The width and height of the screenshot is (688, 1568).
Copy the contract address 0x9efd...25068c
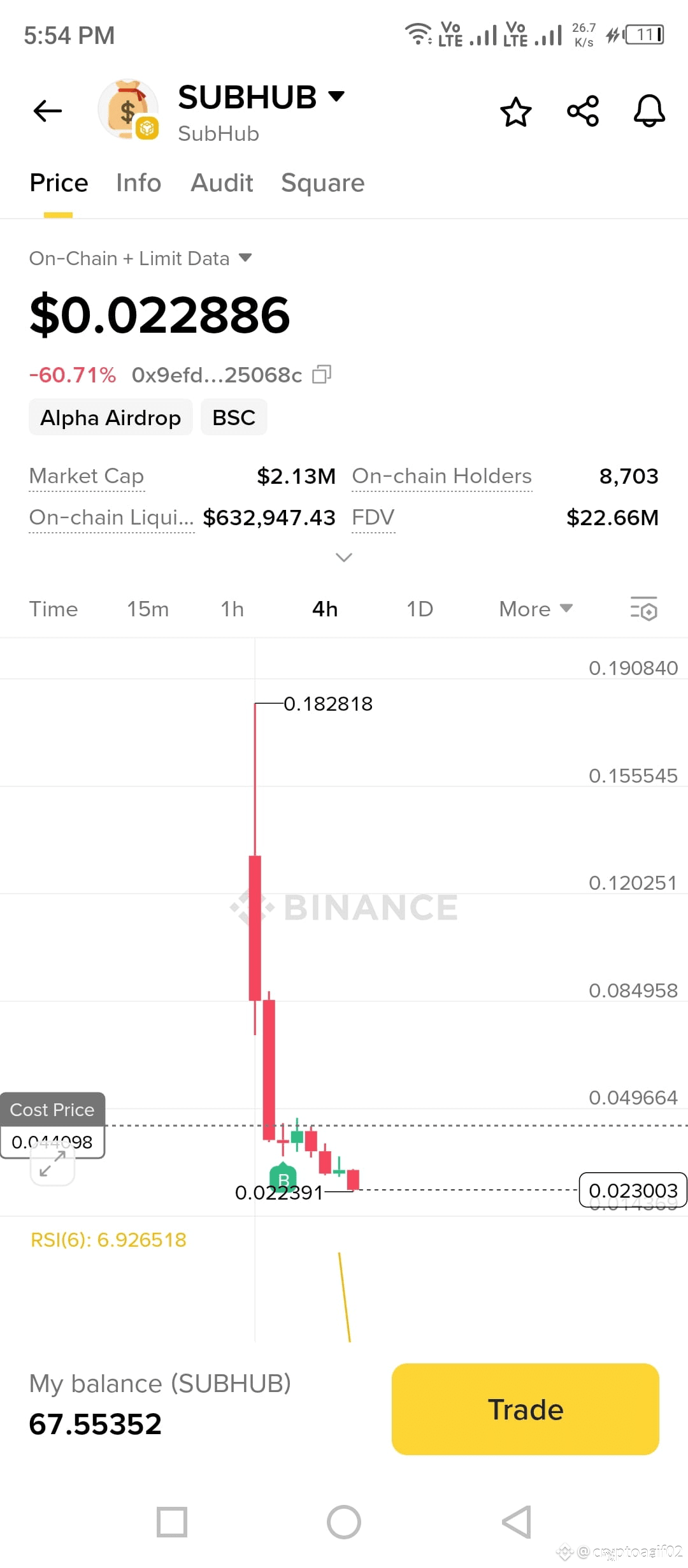322,375
